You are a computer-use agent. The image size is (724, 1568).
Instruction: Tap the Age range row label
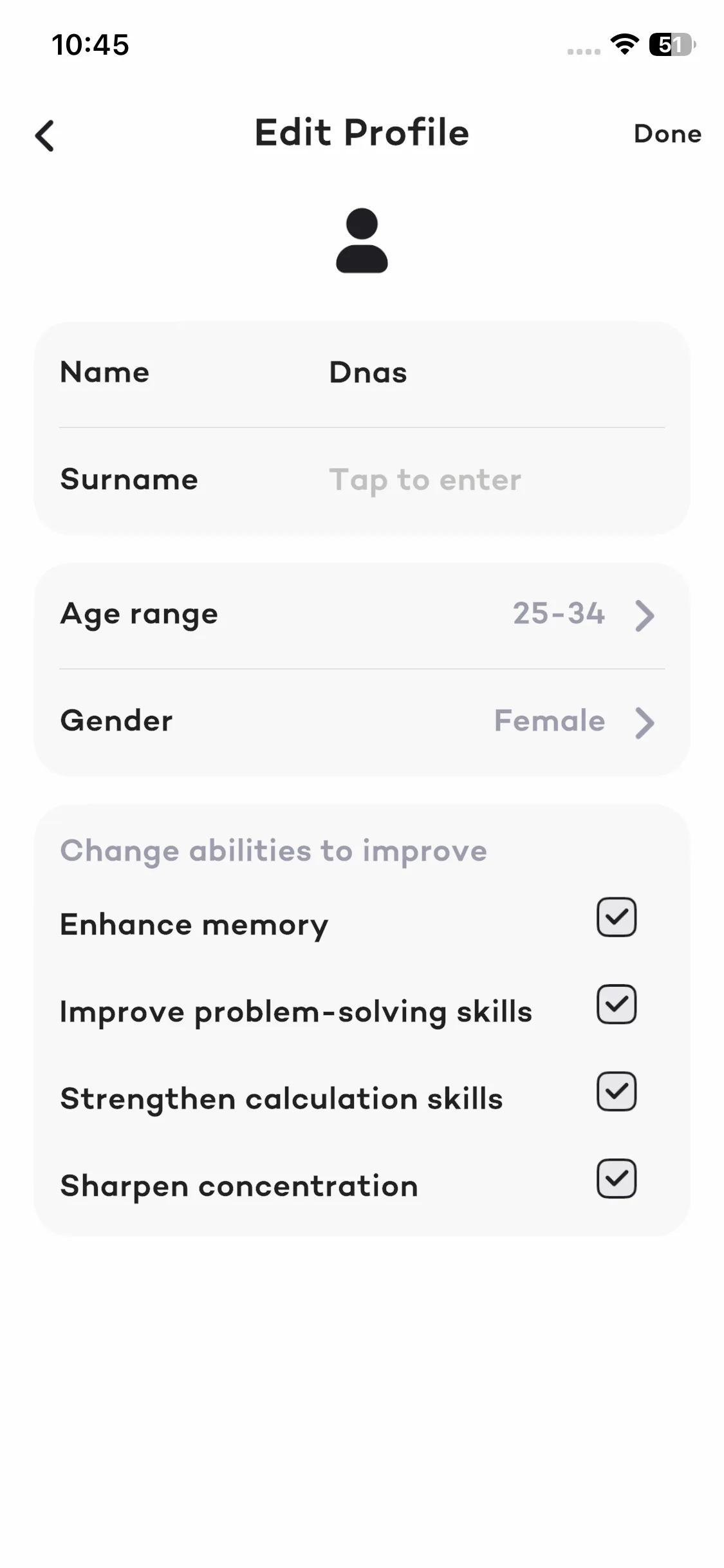[x=139, y=615]
